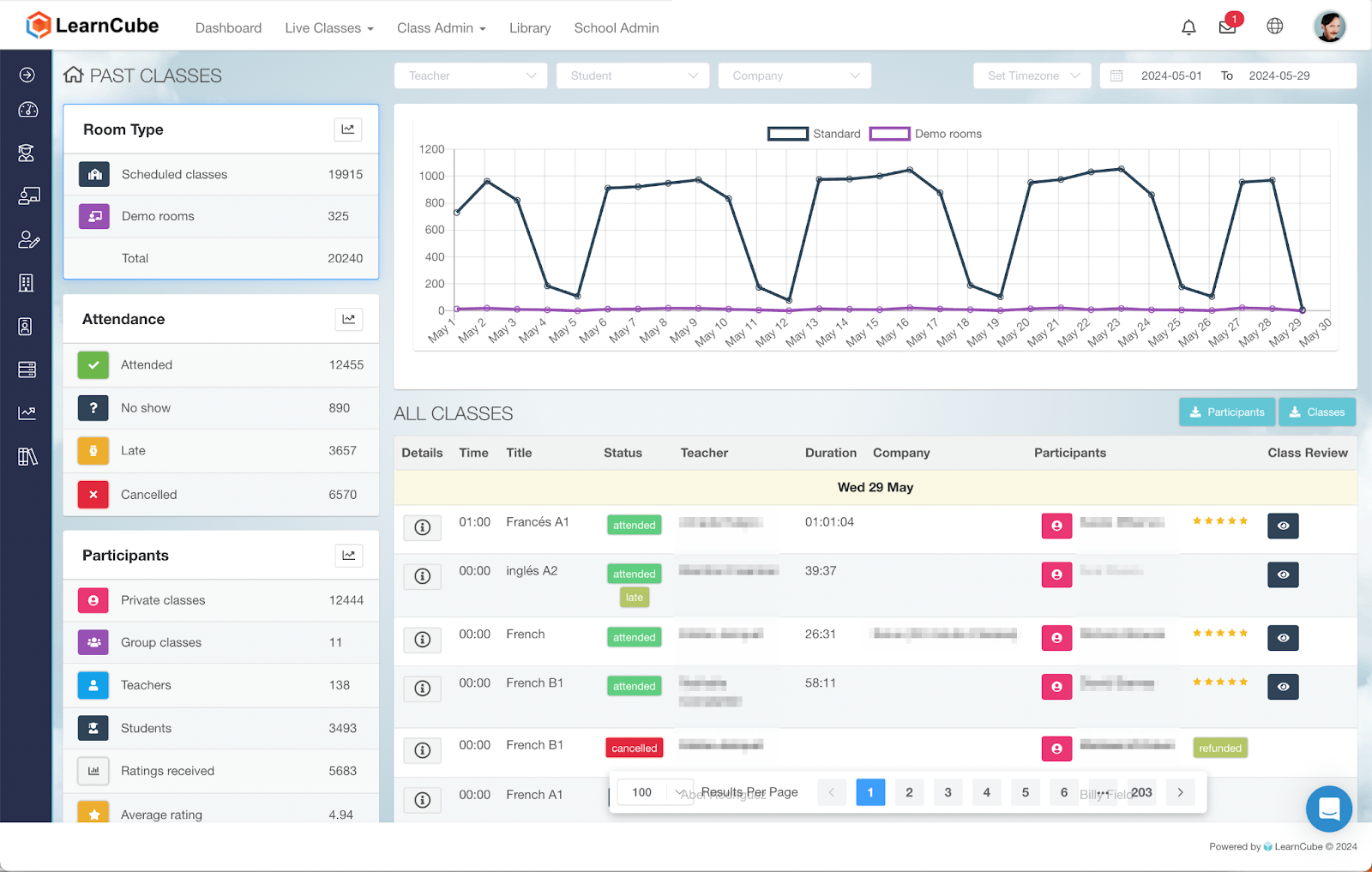Click the Classes download button
1372x872 pixels.
coord(1317,412)
